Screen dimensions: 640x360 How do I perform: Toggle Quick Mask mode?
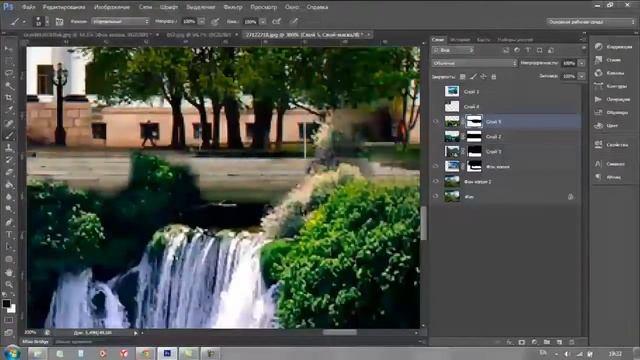pyautogui.click(x=9, y=321)
